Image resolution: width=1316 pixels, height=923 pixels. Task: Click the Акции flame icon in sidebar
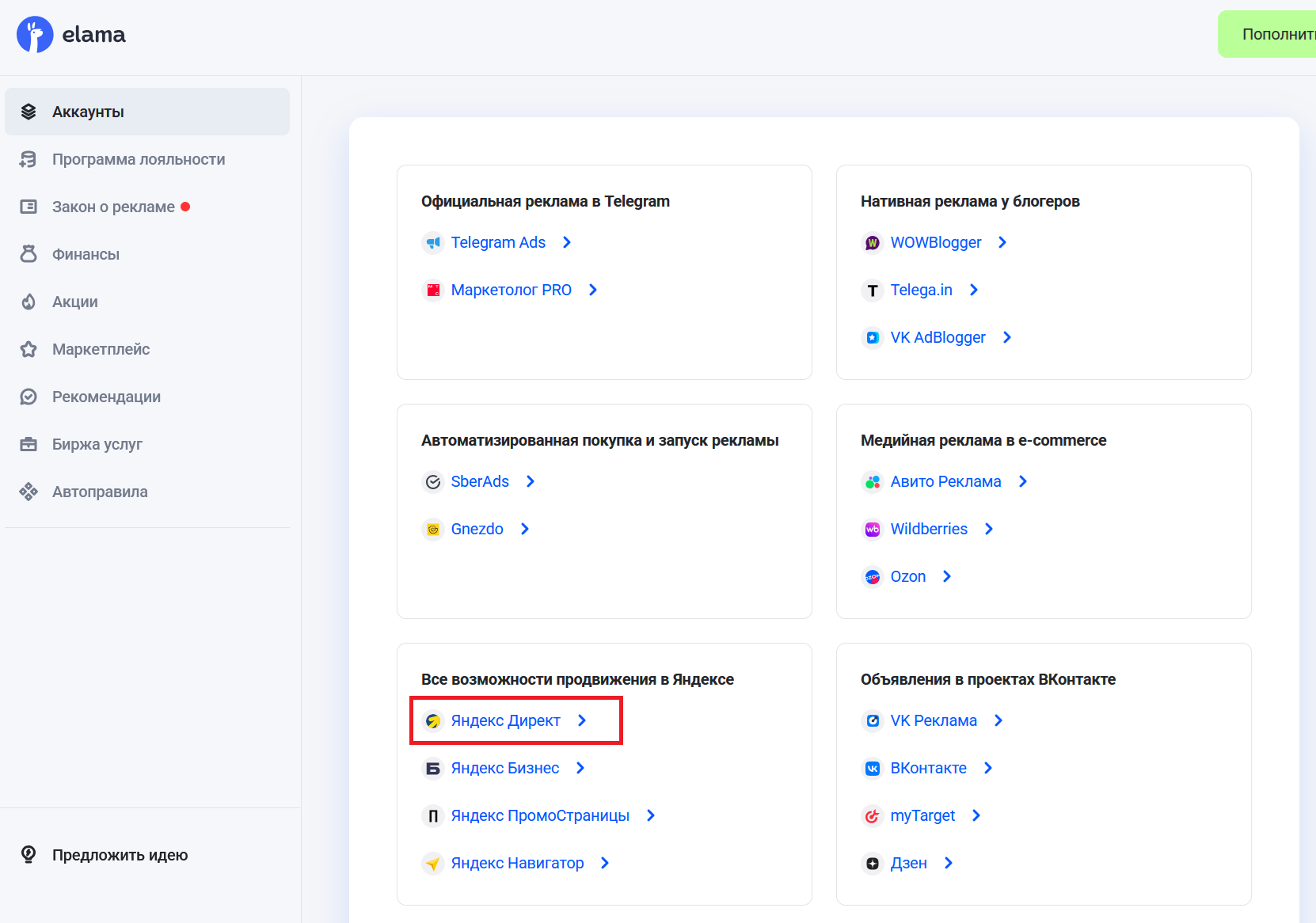29,302
